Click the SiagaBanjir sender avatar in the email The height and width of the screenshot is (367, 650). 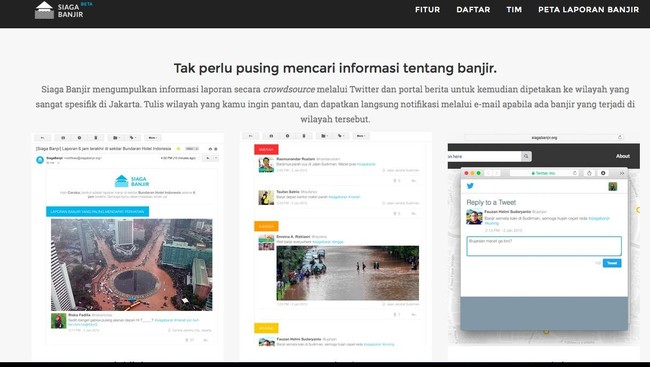pos(40,160)
